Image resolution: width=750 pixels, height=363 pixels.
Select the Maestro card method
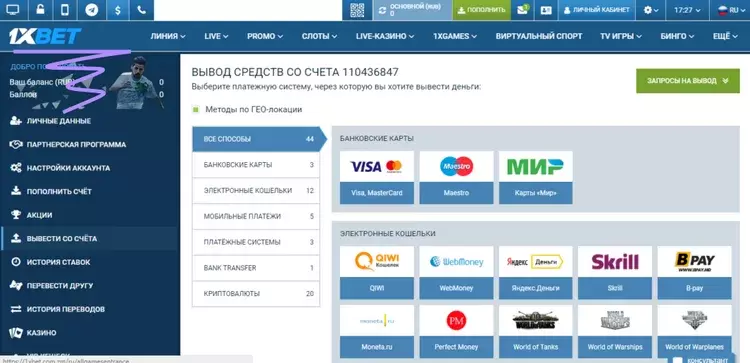[456, 177]
